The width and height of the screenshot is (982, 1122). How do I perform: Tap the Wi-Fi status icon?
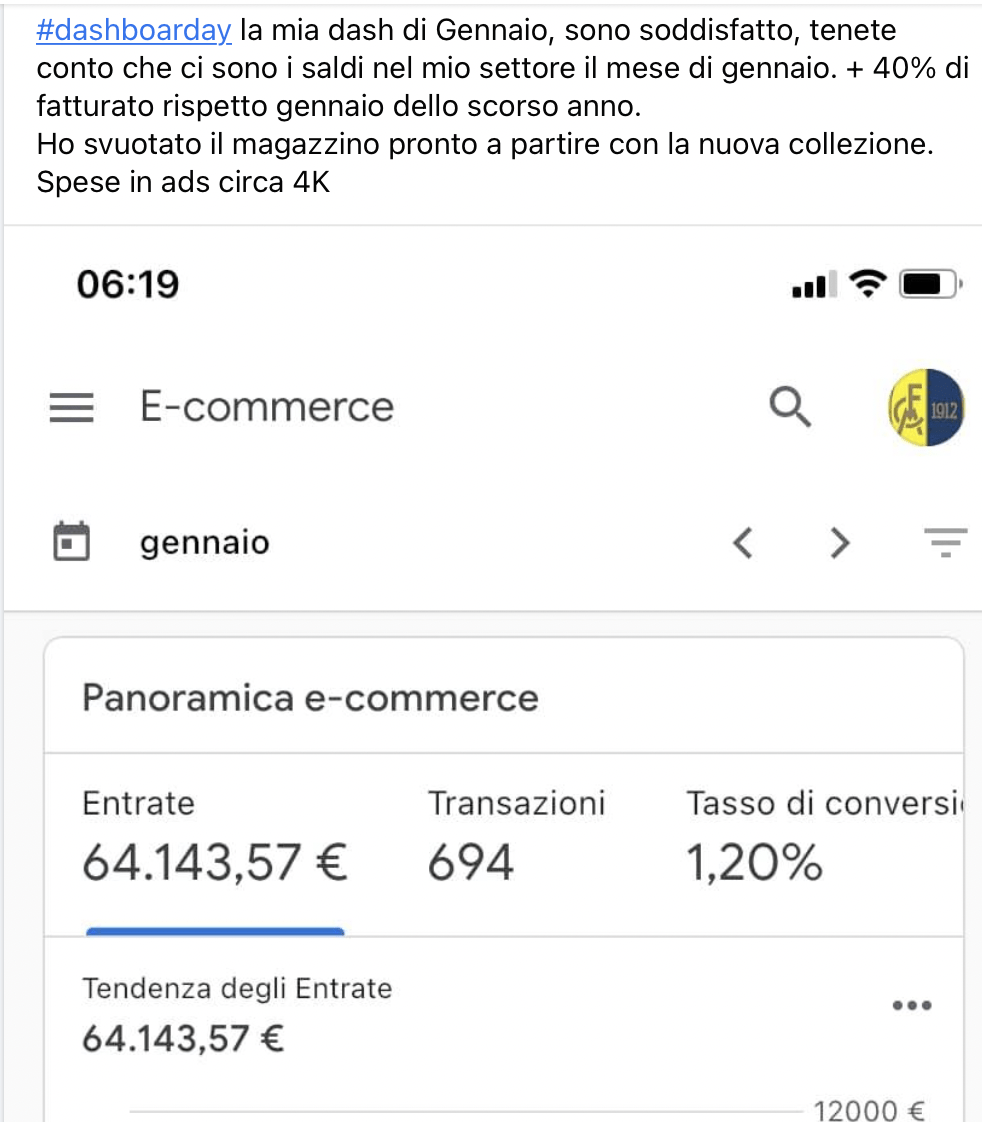point(867,284)
